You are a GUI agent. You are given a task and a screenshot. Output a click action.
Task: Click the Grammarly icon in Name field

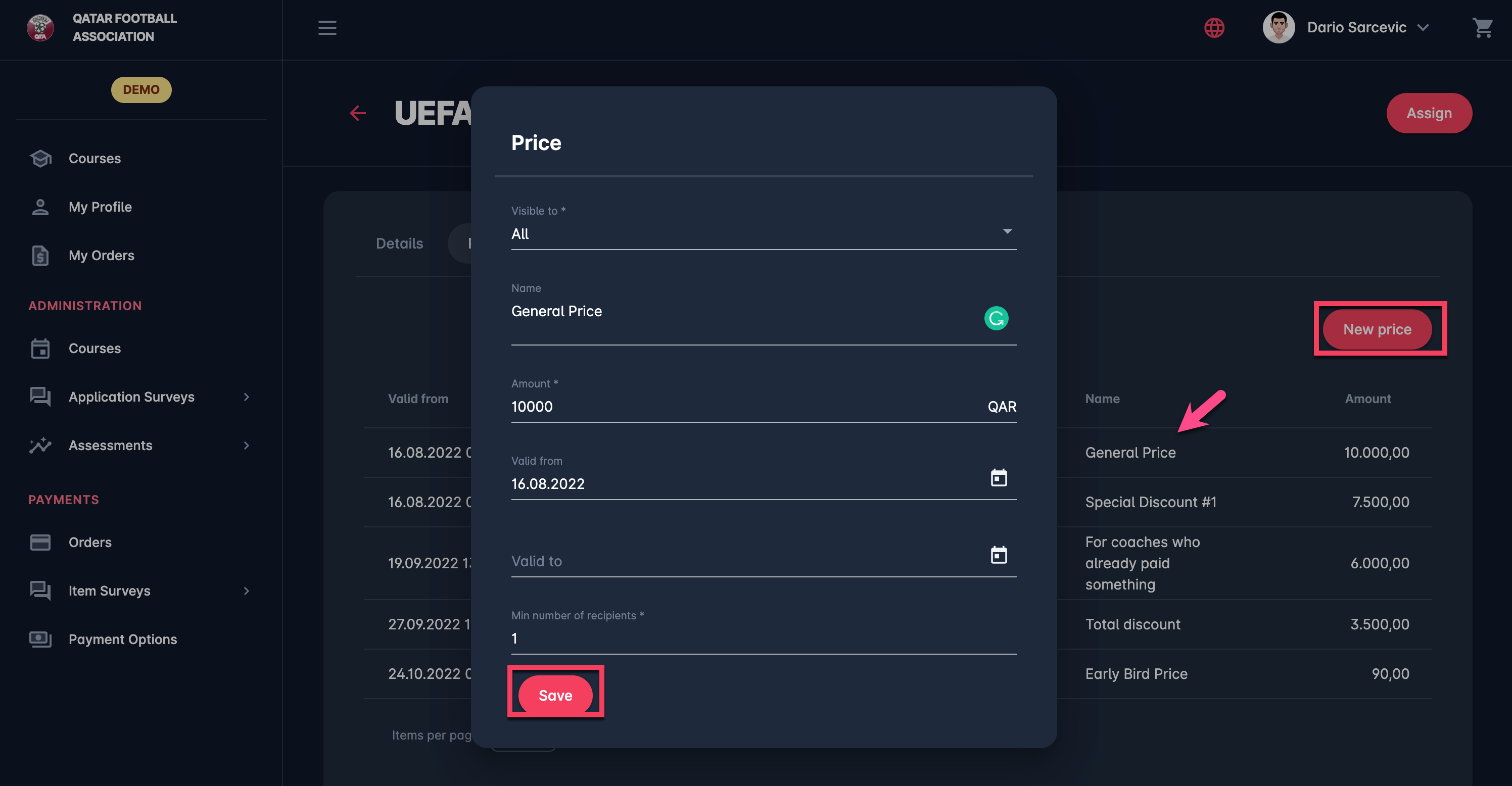[996, 318]
